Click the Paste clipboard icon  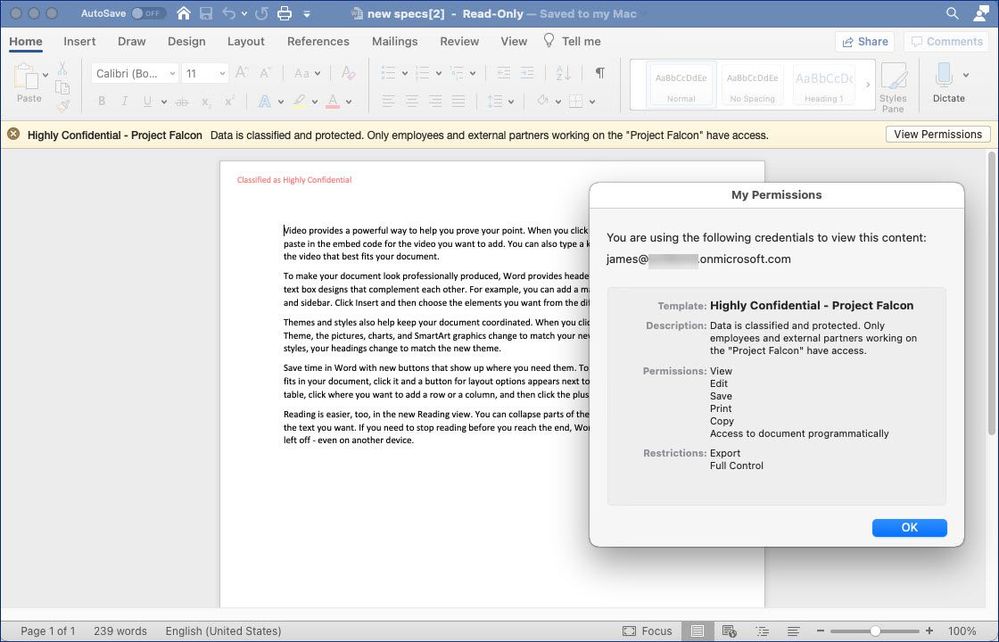click(27, 76)
